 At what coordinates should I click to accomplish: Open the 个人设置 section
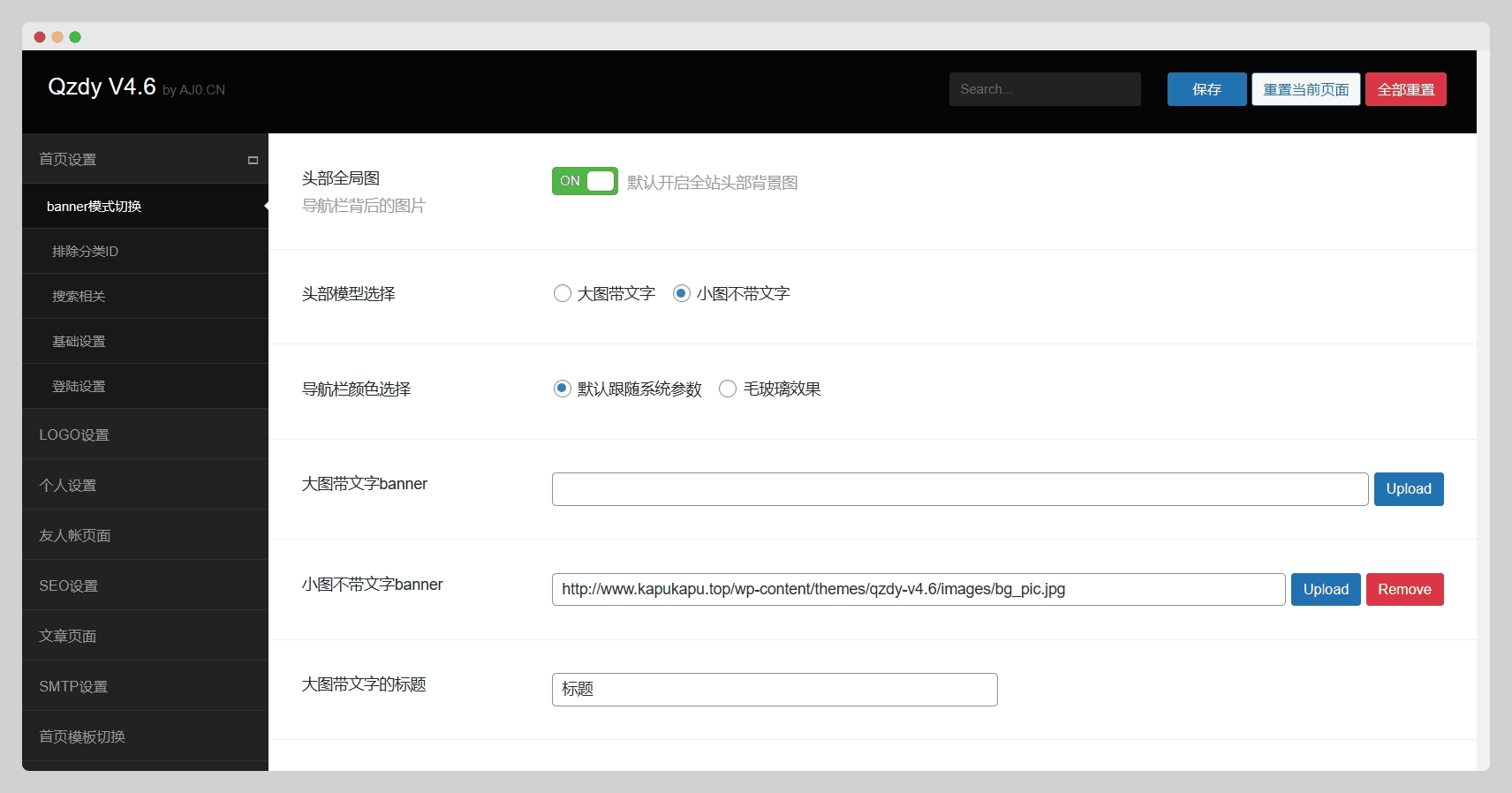coord(145,485)
